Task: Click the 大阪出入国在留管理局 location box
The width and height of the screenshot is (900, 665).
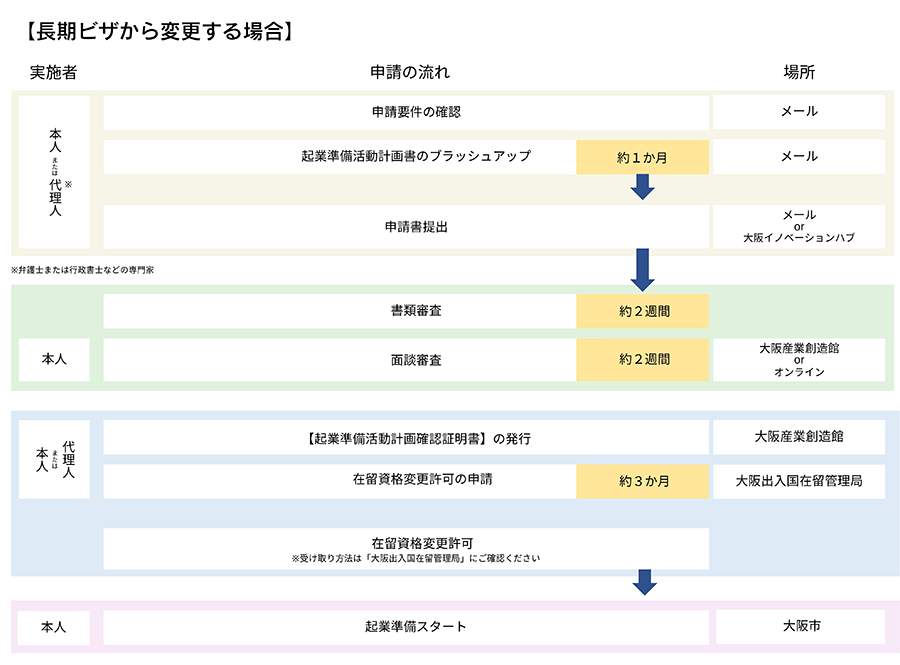Action: click(x=798, y=481)
